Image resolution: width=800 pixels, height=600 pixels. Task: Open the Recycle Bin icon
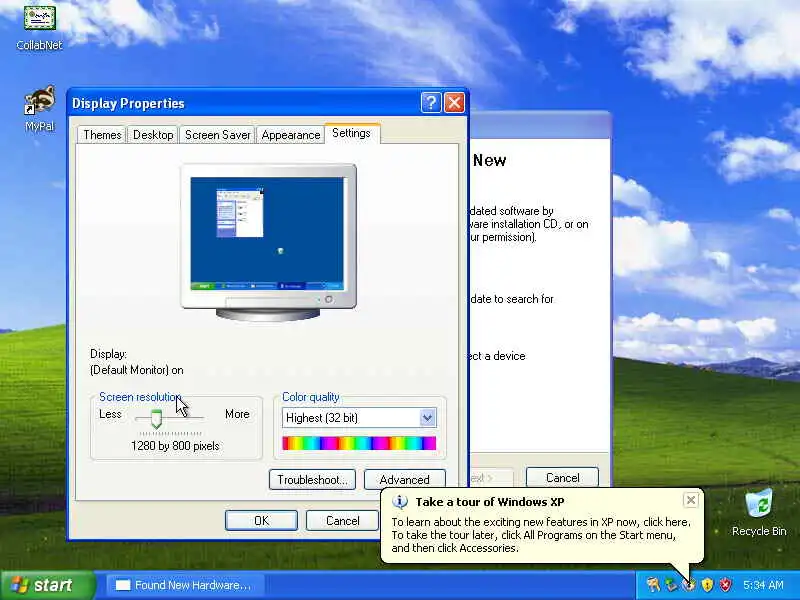pyautogui.click(x=759, y=513)
